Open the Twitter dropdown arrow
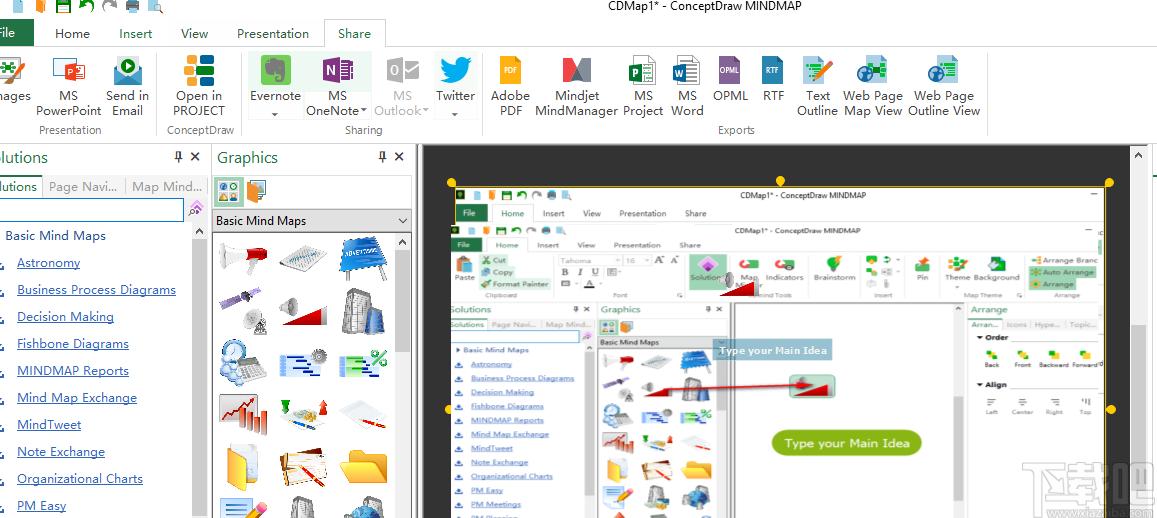 [455, 113]
